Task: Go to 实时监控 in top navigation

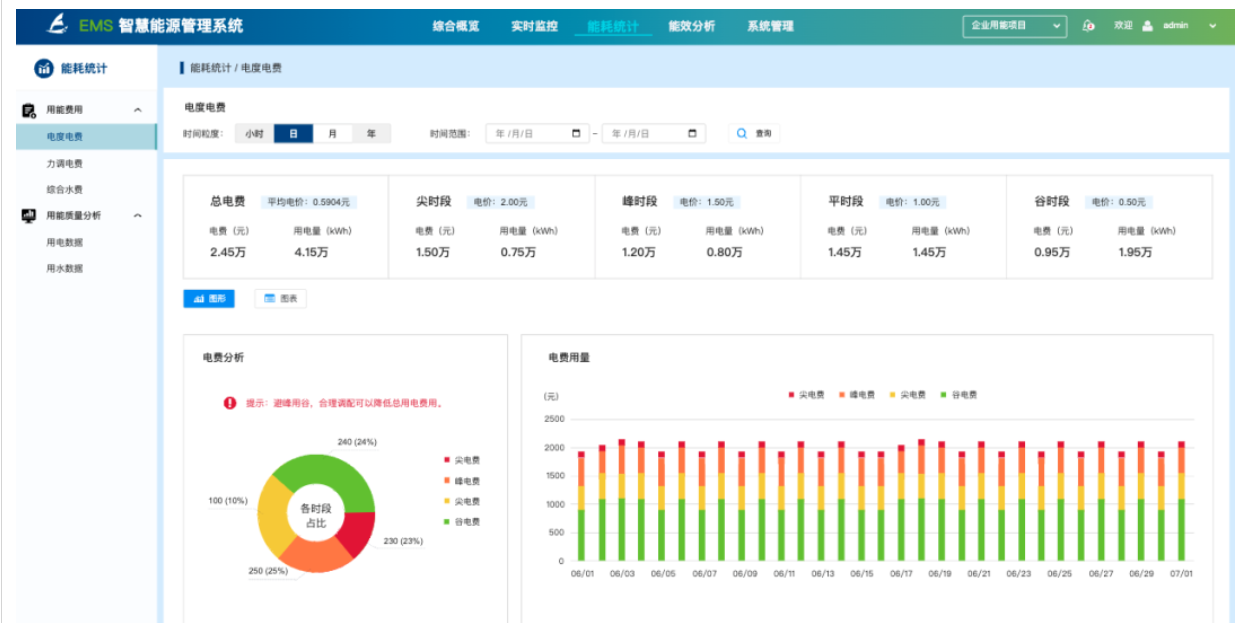Action: coord(534,26)
